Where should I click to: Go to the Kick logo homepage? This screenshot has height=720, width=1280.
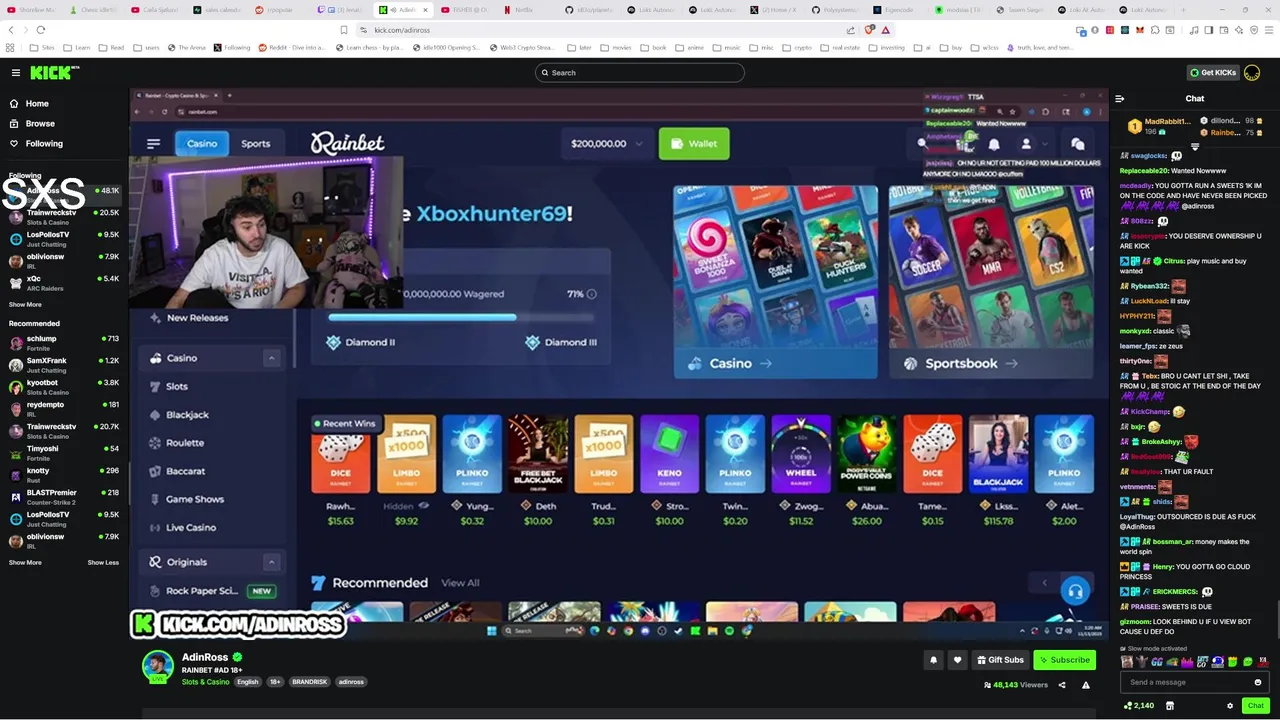[53, 72]
